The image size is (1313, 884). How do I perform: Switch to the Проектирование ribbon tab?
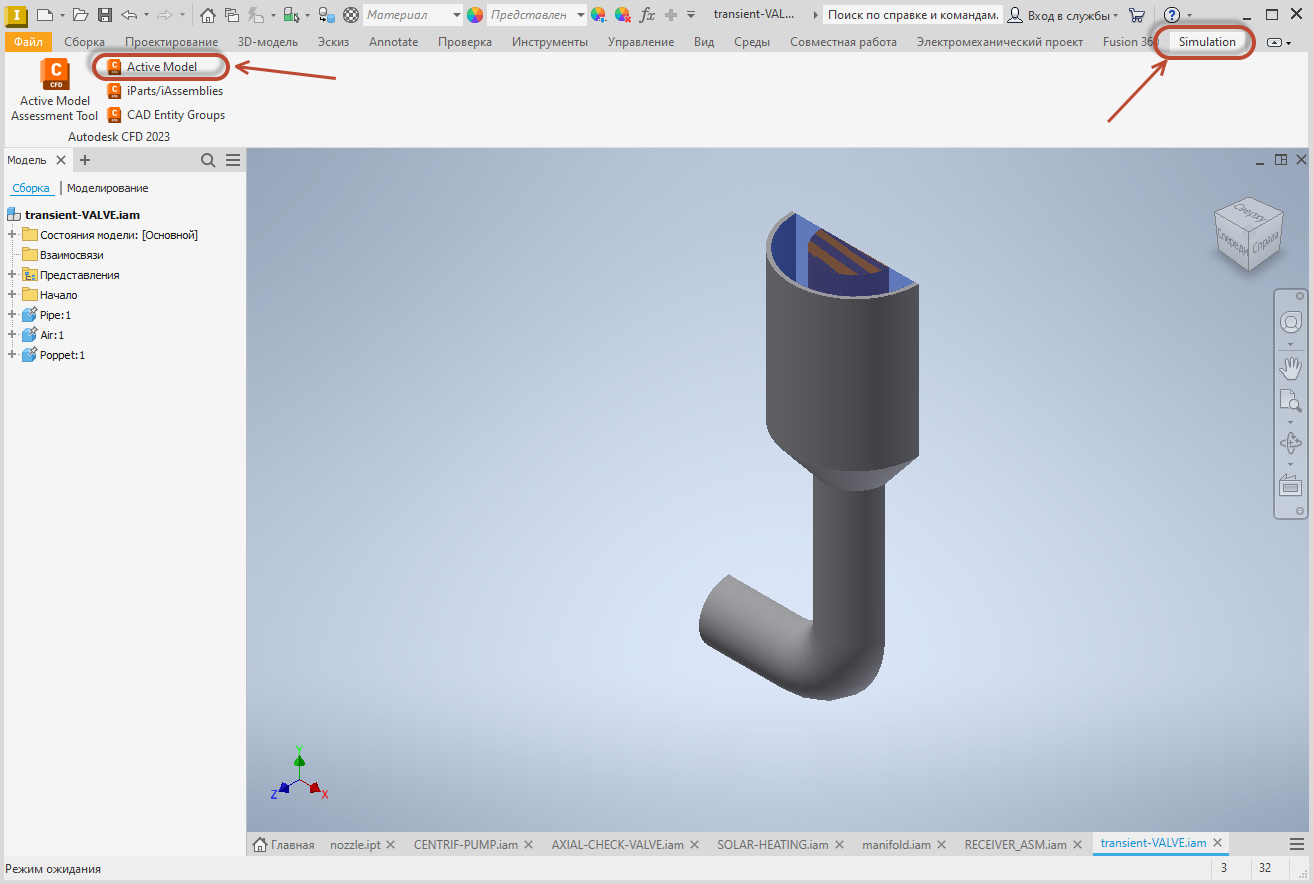[171, 42]
